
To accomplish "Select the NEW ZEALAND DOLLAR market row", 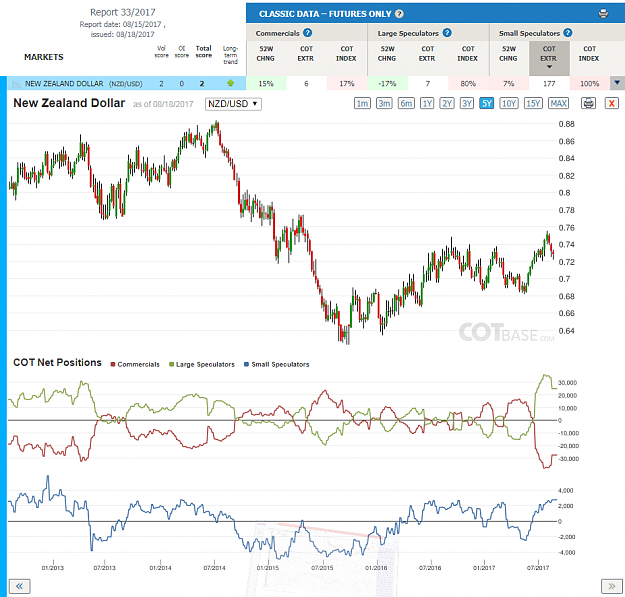I will click(127, 83).
